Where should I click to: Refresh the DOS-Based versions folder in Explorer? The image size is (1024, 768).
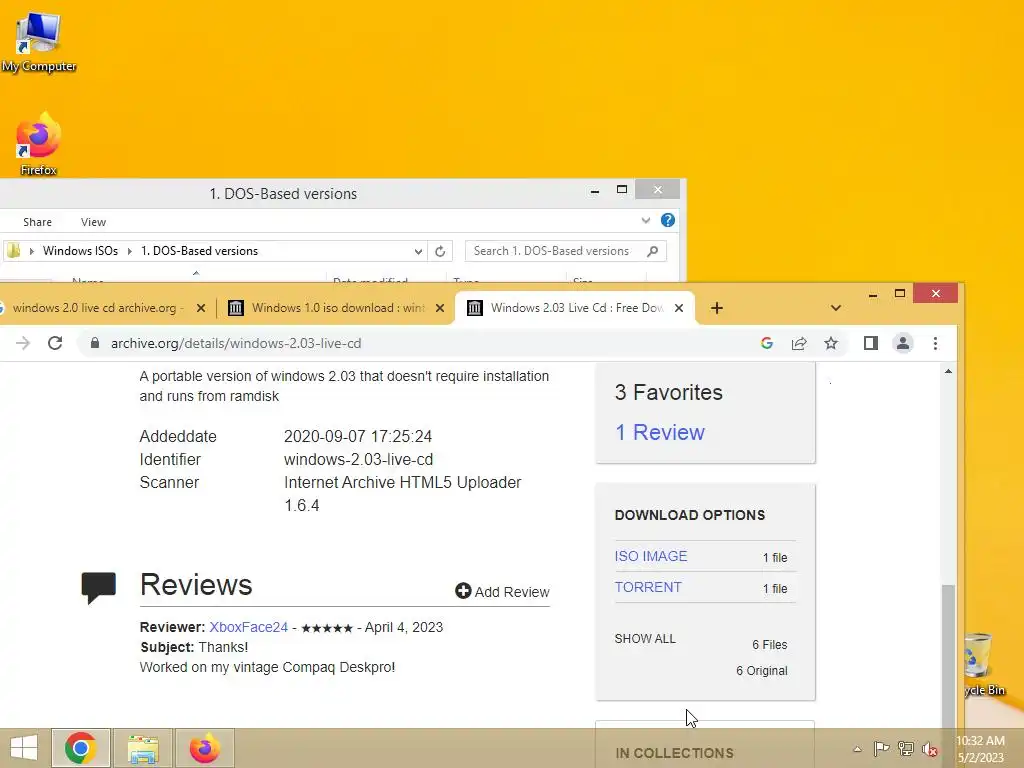(440, 251)
